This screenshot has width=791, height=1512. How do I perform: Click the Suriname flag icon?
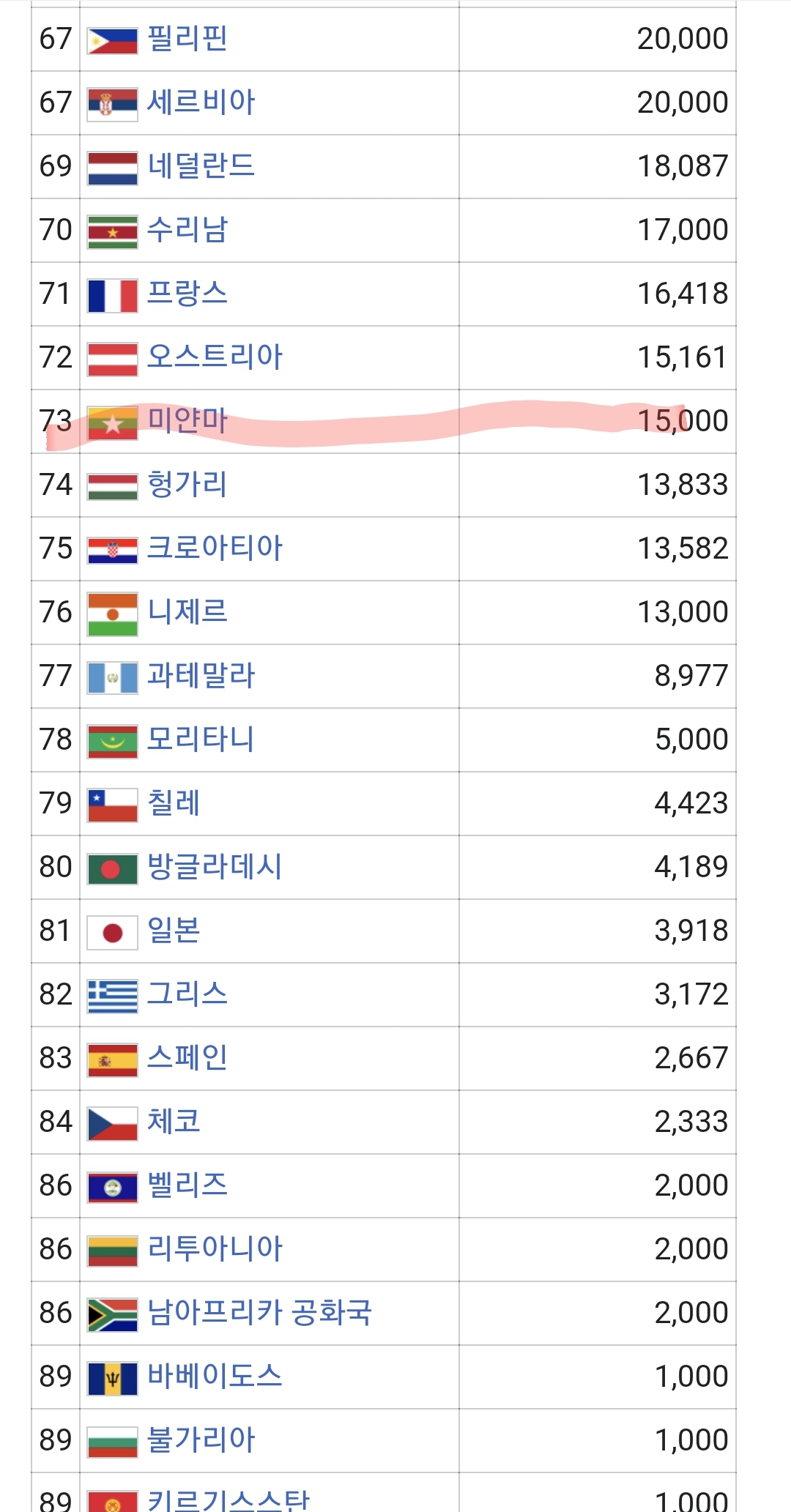(112, 231)
